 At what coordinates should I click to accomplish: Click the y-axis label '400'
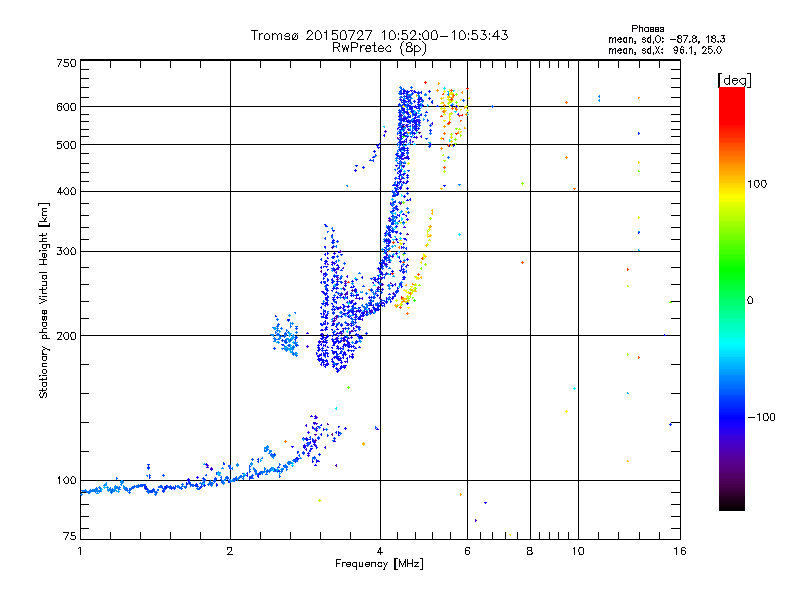pyautogui.click(x=66, y=191)
